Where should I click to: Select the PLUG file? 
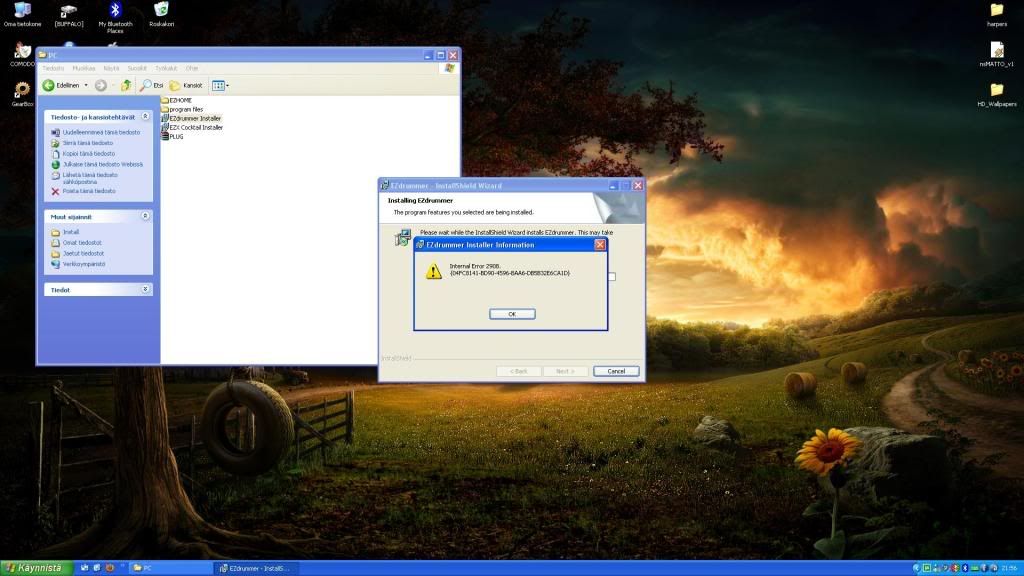172,136
